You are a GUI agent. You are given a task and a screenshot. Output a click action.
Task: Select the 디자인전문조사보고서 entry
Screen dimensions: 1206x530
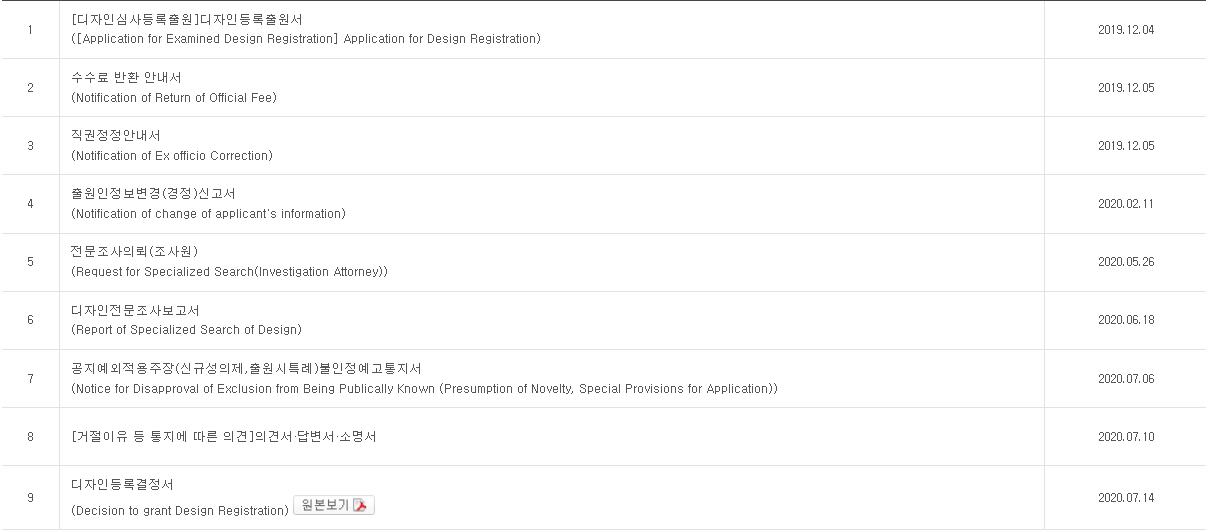click(x=135, y=310)
